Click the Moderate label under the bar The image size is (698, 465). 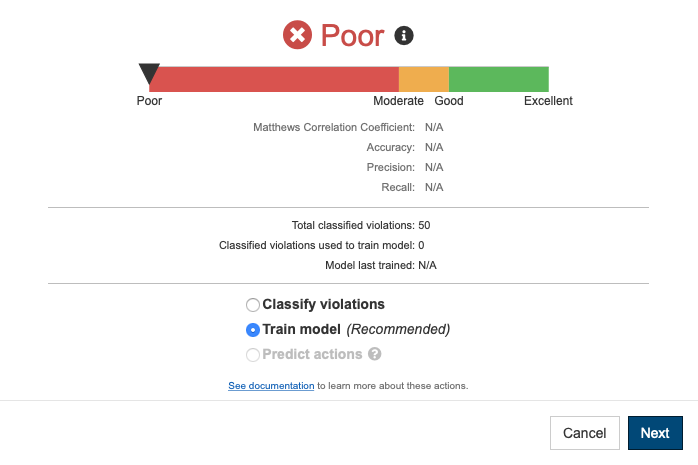tap(398, 101)
